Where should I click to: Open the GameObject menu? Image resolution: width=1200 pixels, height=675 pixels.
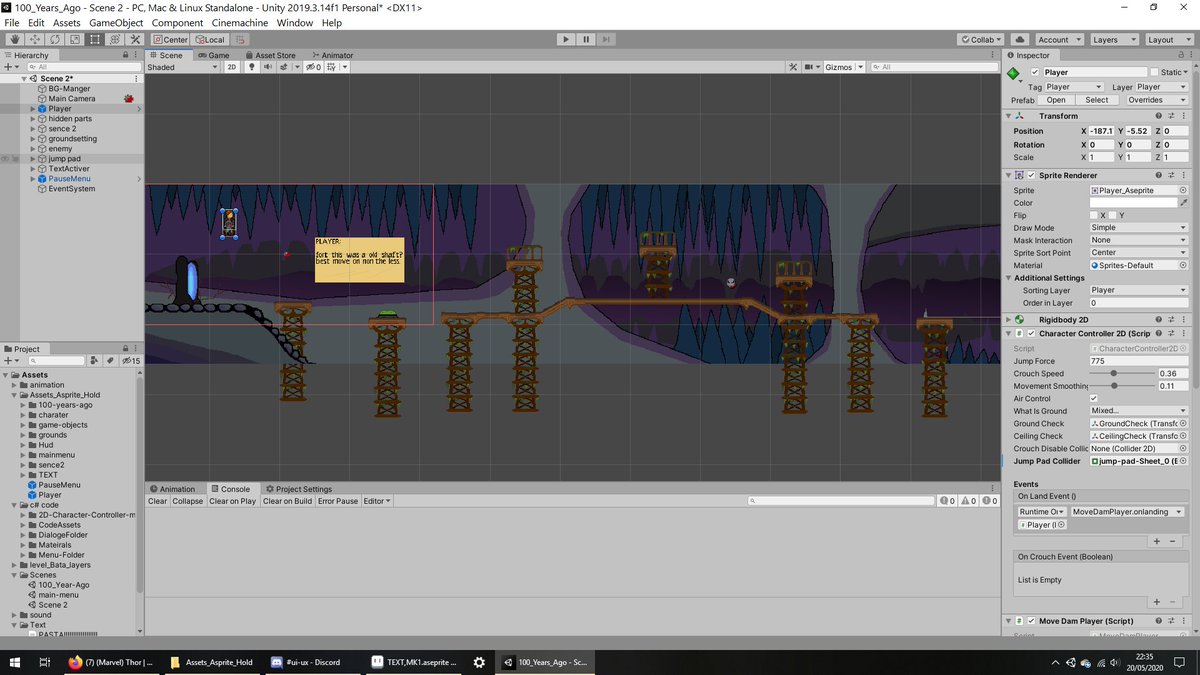[x=116, y=22]
